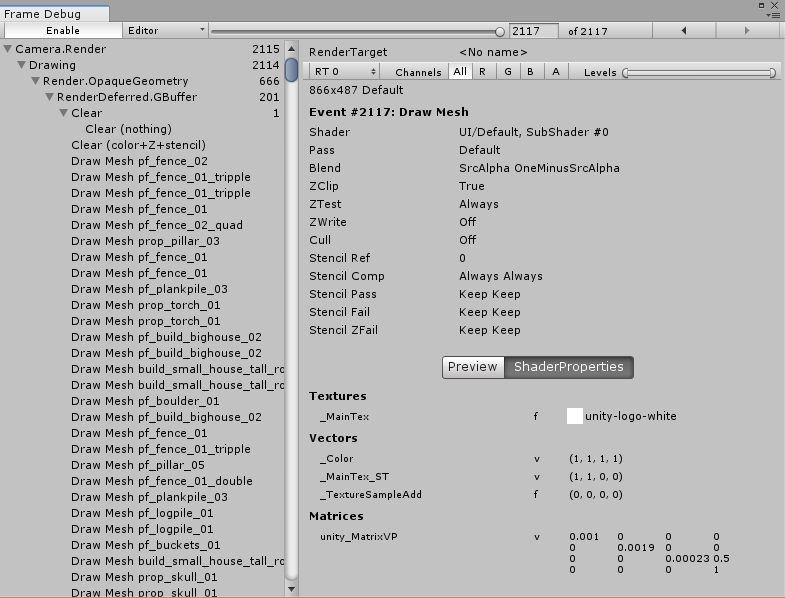This screenshot has height=598, width=785.
Task: Show only the G channel
Action: pos(507,72)
